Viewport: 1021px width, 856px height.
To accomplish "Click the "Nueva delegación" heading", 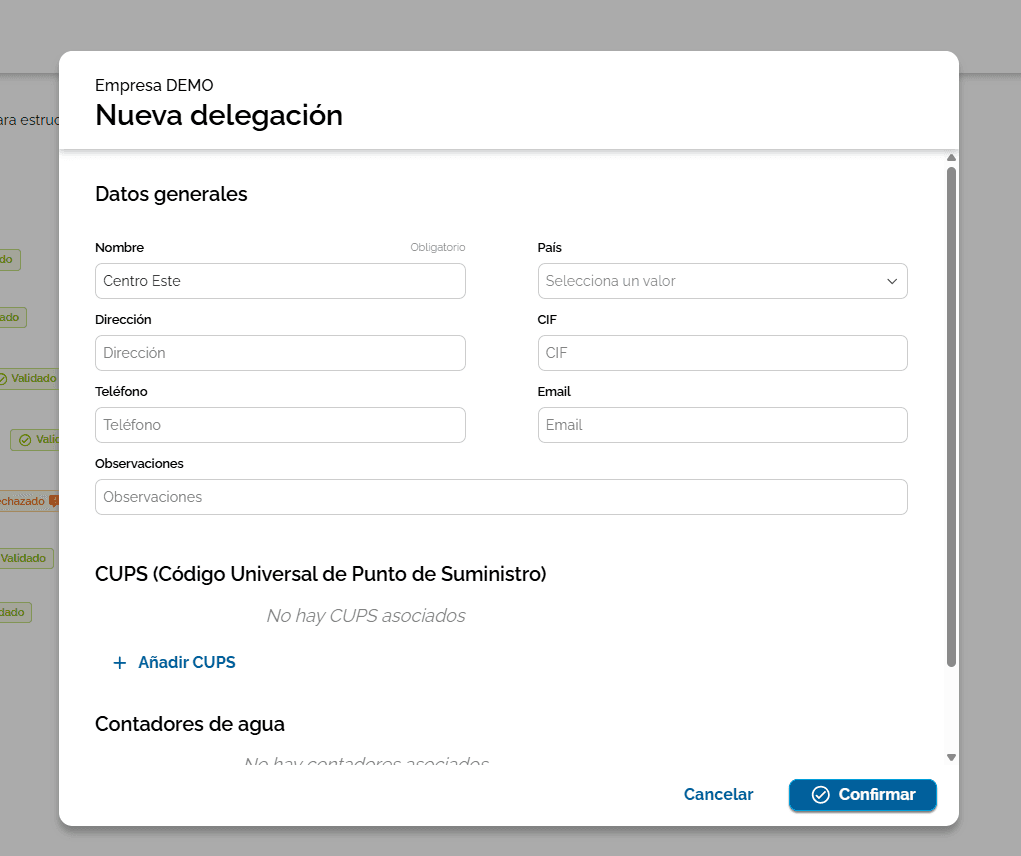I will (219, 115).
